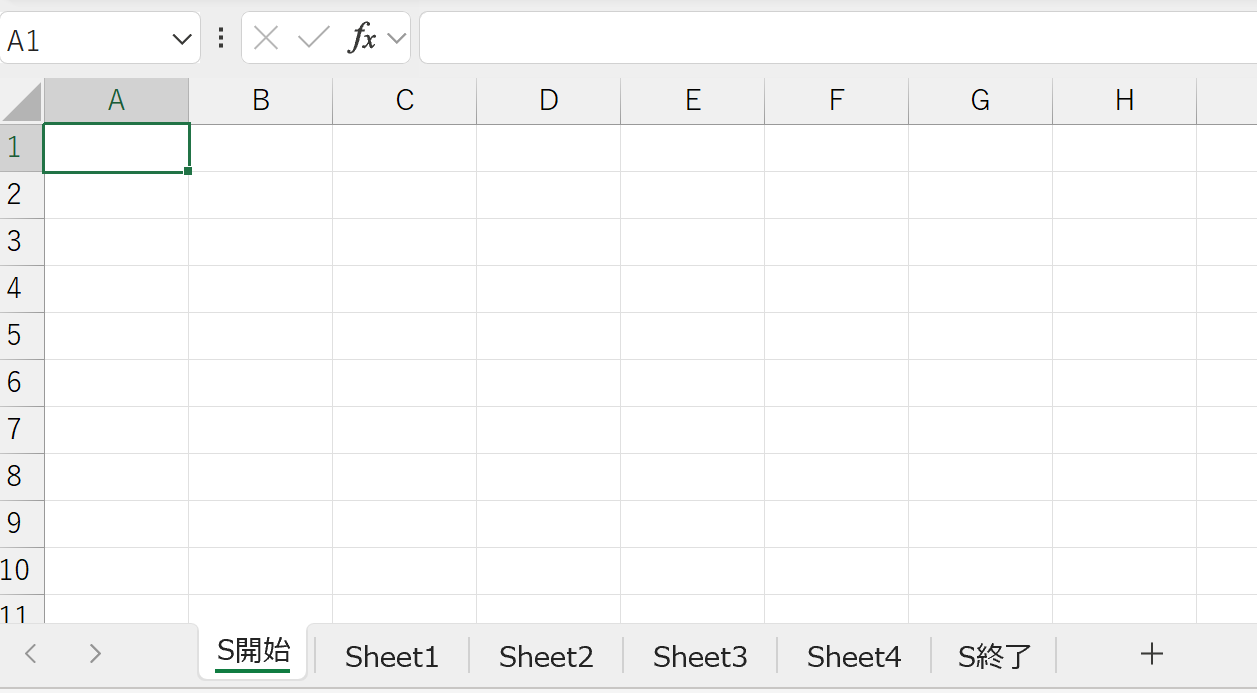Select all cells with corner triangle
1257x693 pixels.
pos(22,101)
